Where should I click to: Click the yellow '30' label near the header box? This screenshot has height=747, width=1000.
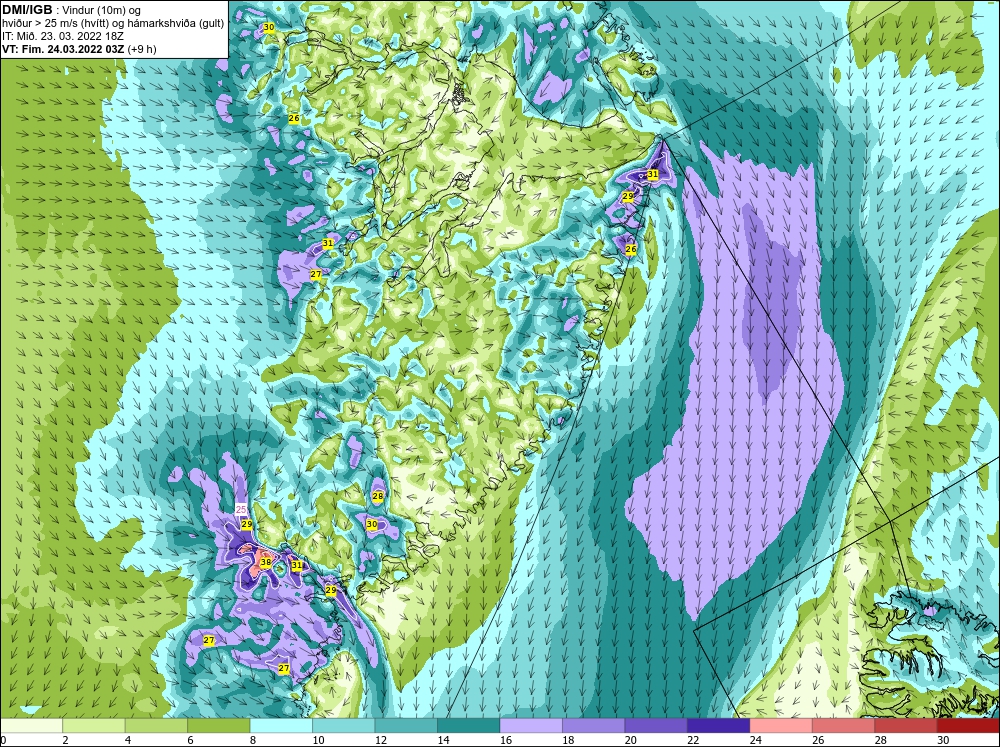click(268, 27)
